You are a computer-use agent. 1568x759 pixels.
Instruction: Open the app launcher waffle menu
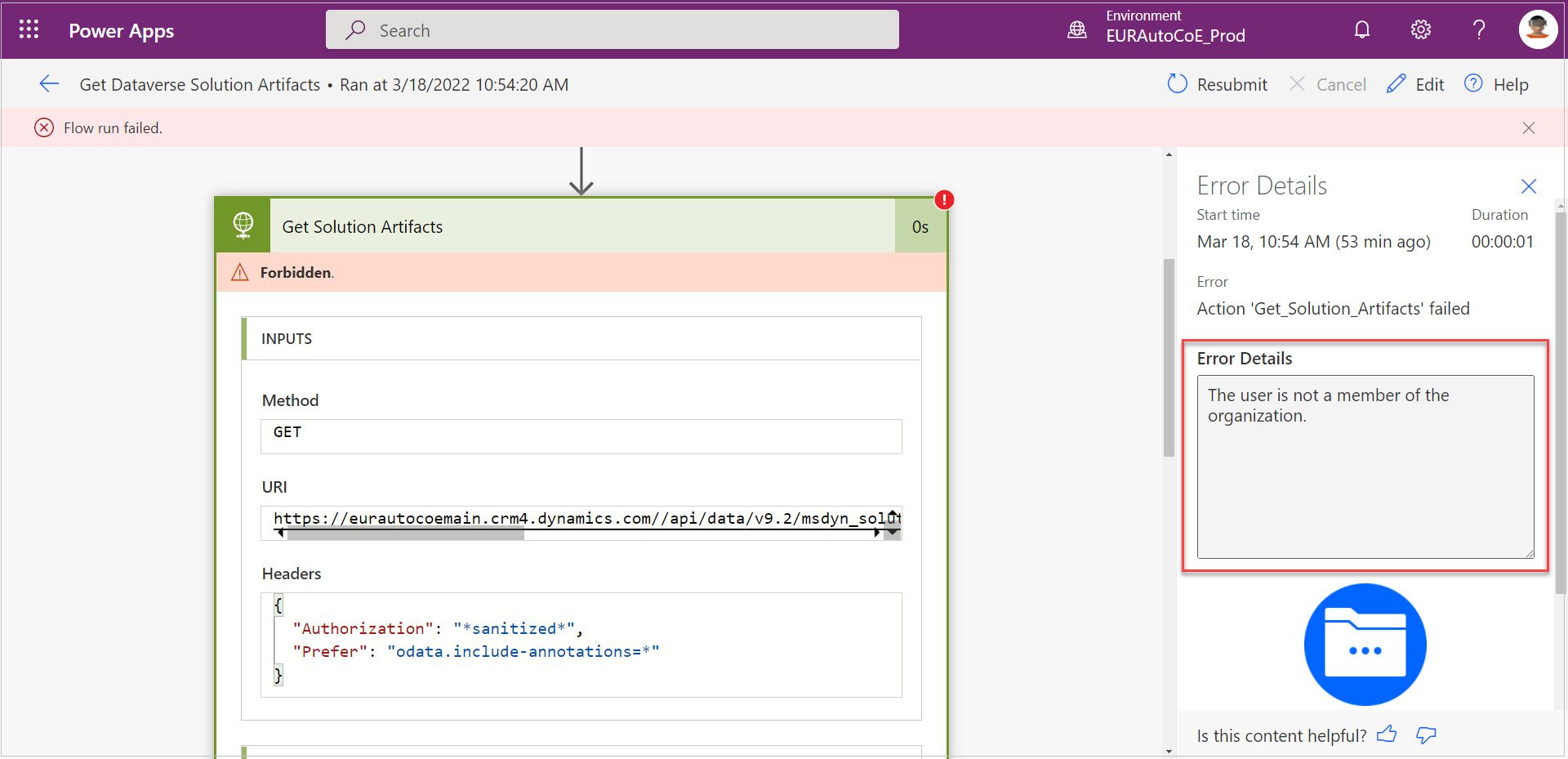pos(29,30)
